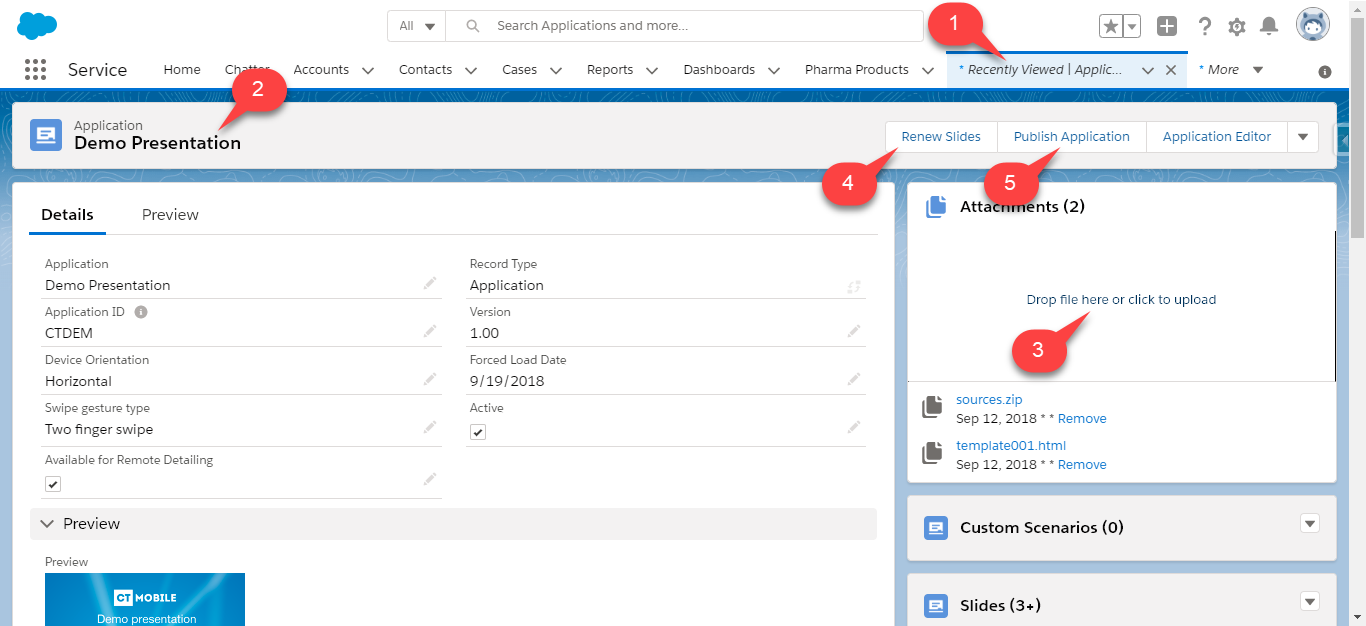Click the global actions plus icon
This screenshot has height=626, width=1366.
1167,27
